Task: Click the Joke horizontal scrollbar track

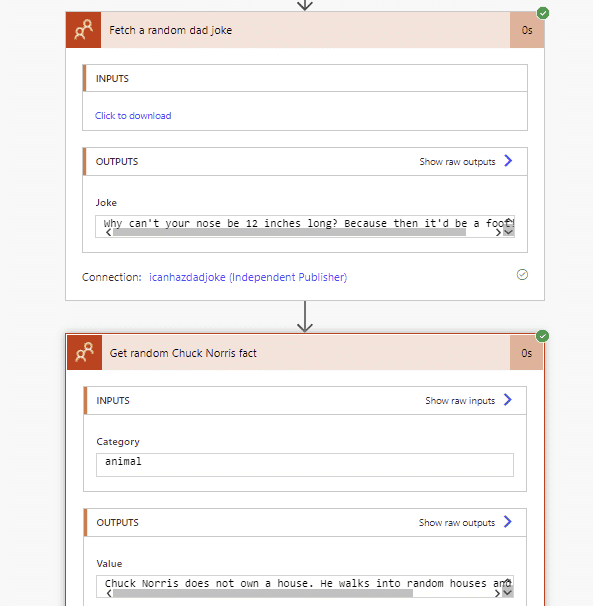Action: (289, 232)
